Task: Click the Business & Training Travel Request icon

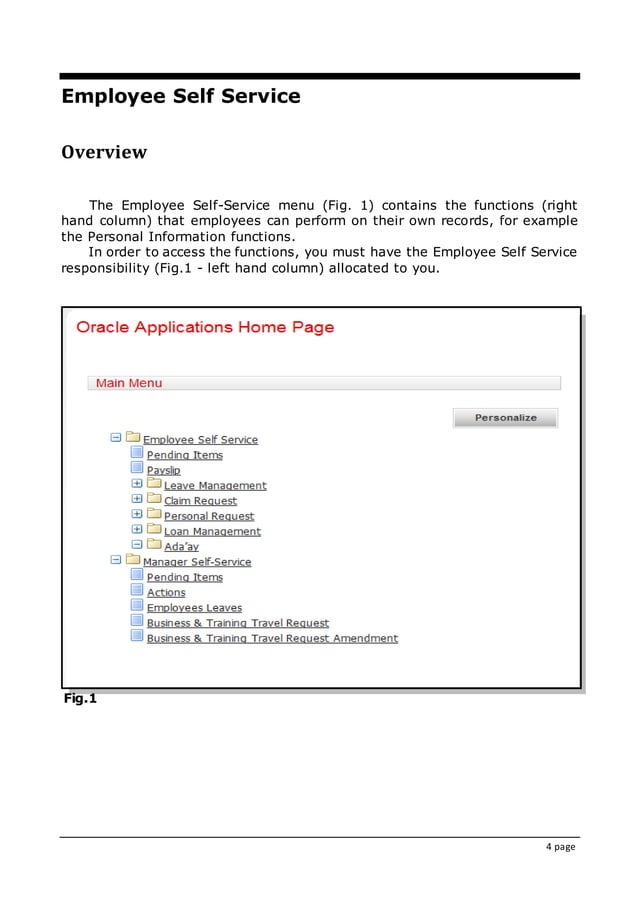Action: [x=137, y=620]
